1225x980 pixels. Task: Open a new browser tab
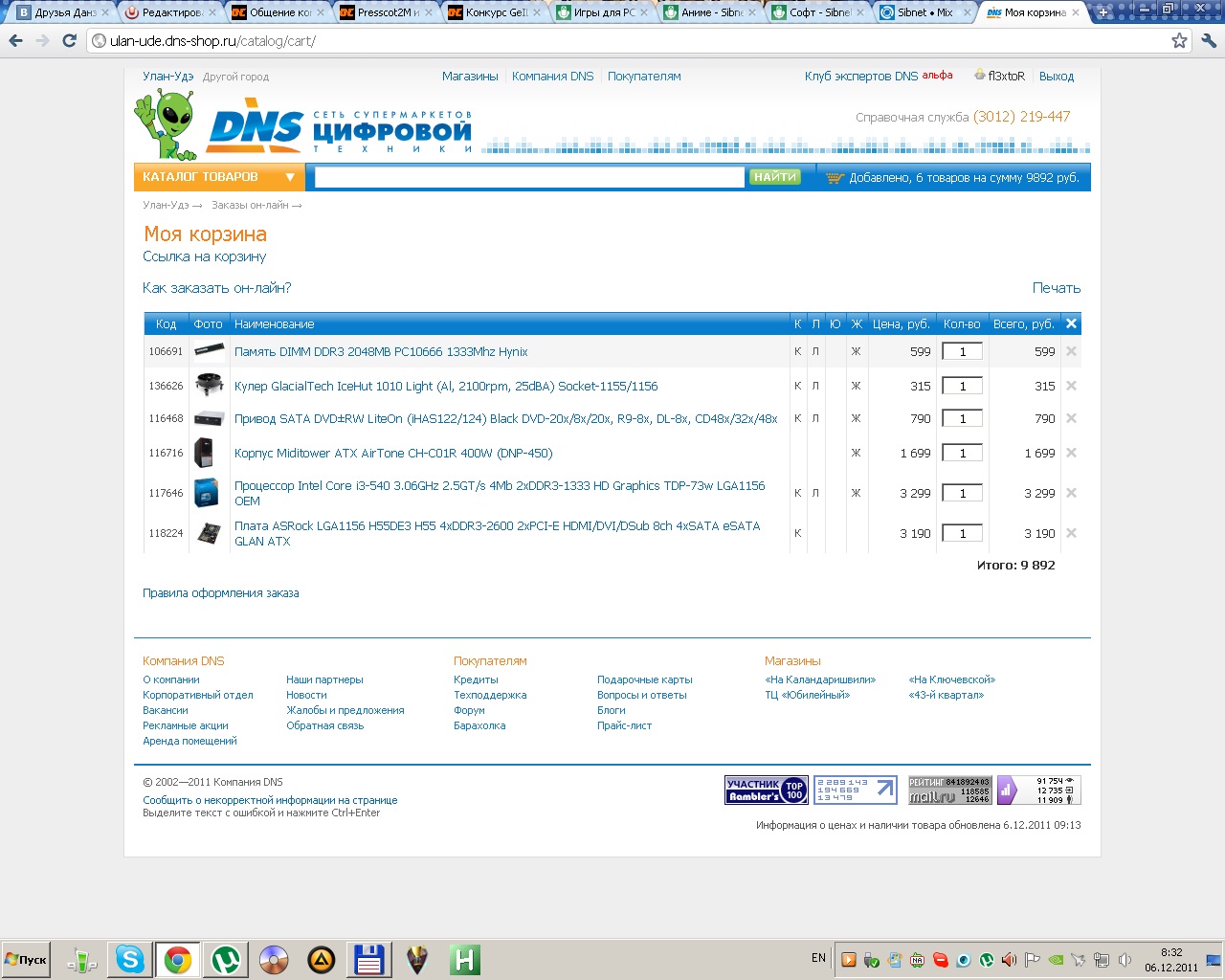tap(1102, 12)
